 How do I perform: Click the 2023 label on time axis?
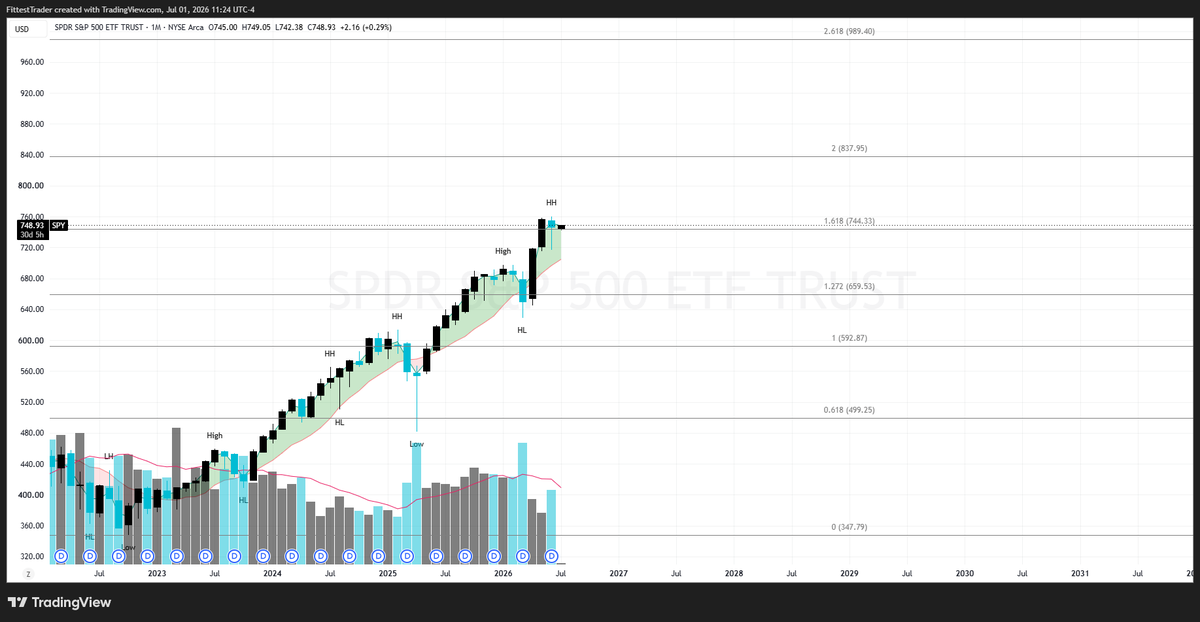coord(156,574)
